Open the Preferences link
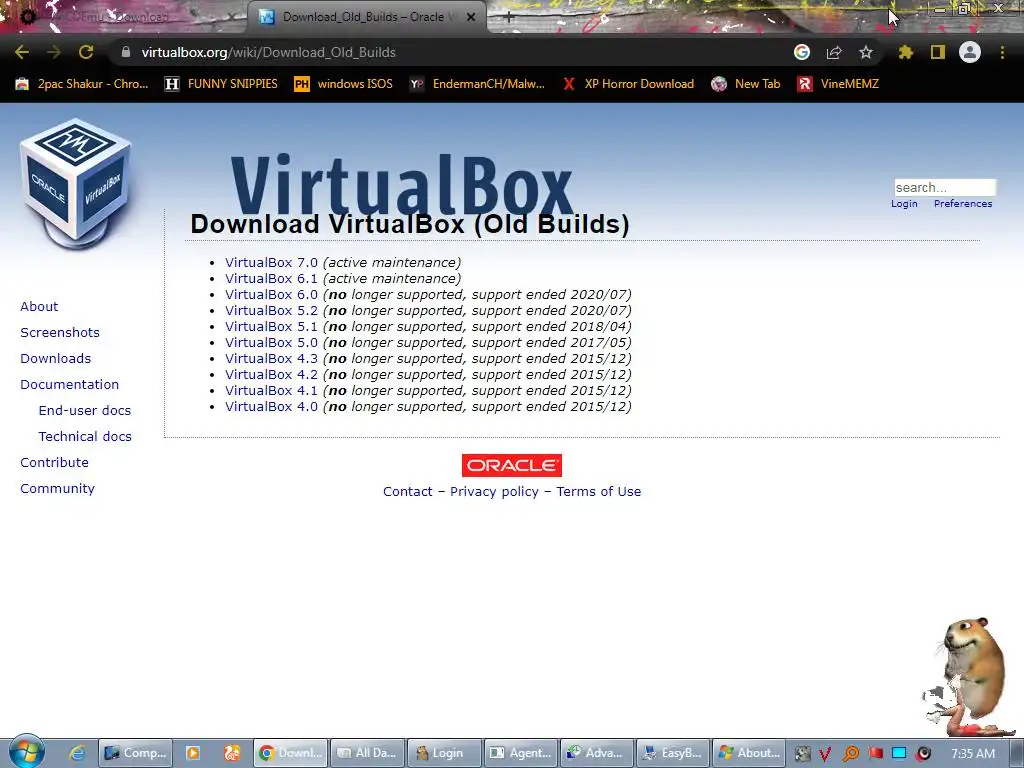This screenshot has width=1024, height=768. click(963, 204)
